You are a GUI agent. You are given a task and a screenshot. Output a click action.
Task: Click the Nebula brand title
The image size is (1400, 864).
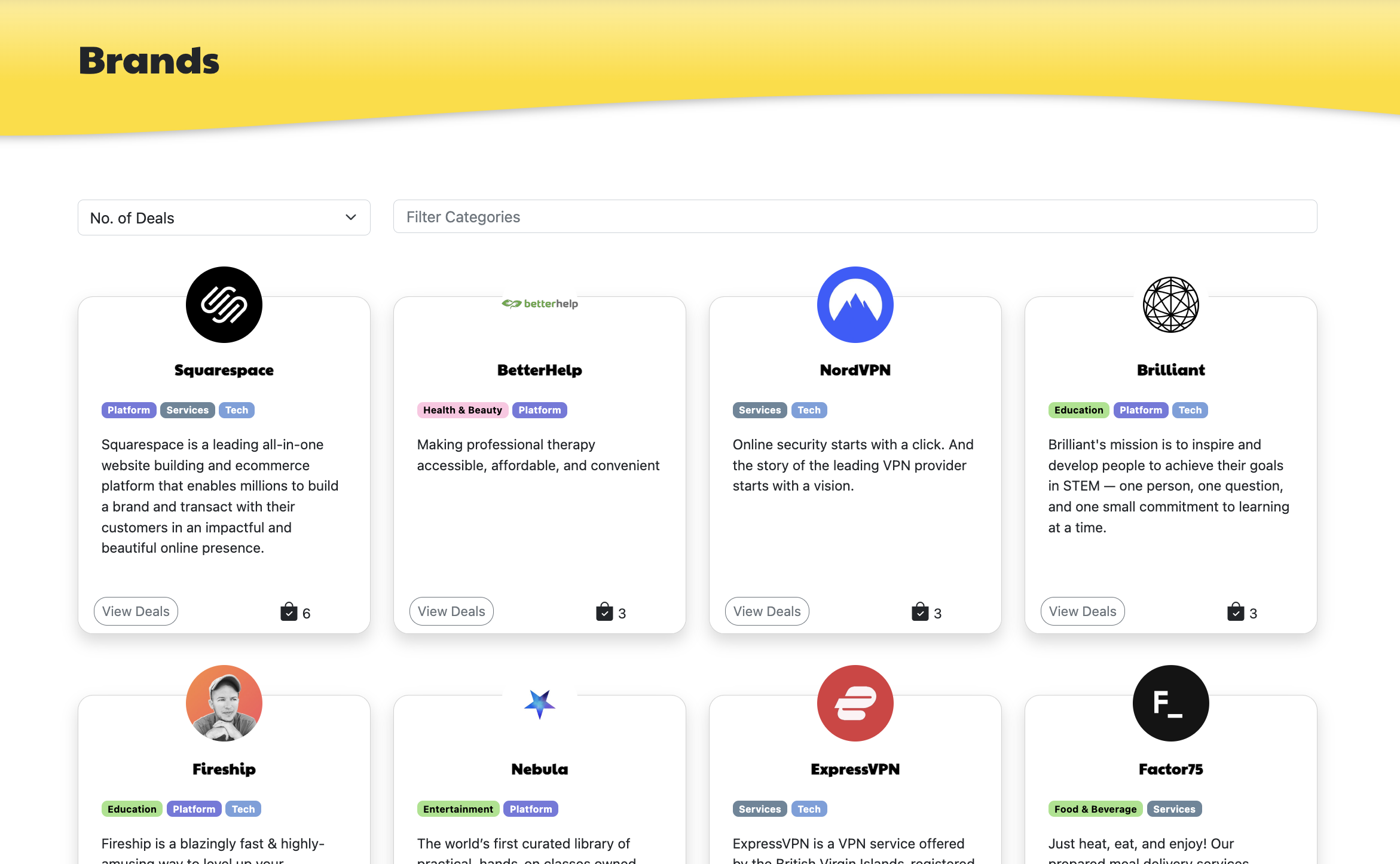540,769
